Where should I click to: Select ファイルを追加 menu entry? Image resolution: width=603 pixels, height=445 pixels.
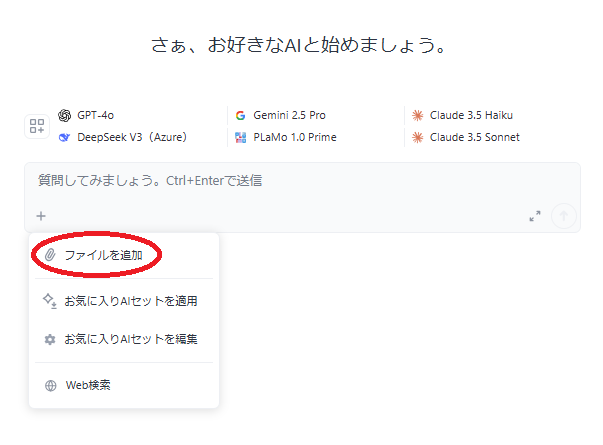pos(124,255)
